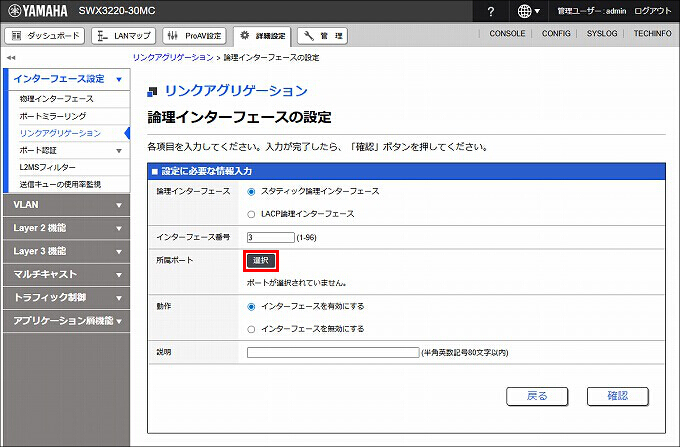Open the ProAV設定 tab
This screenshot has width=680, height=447.
[x=195, y=36]
